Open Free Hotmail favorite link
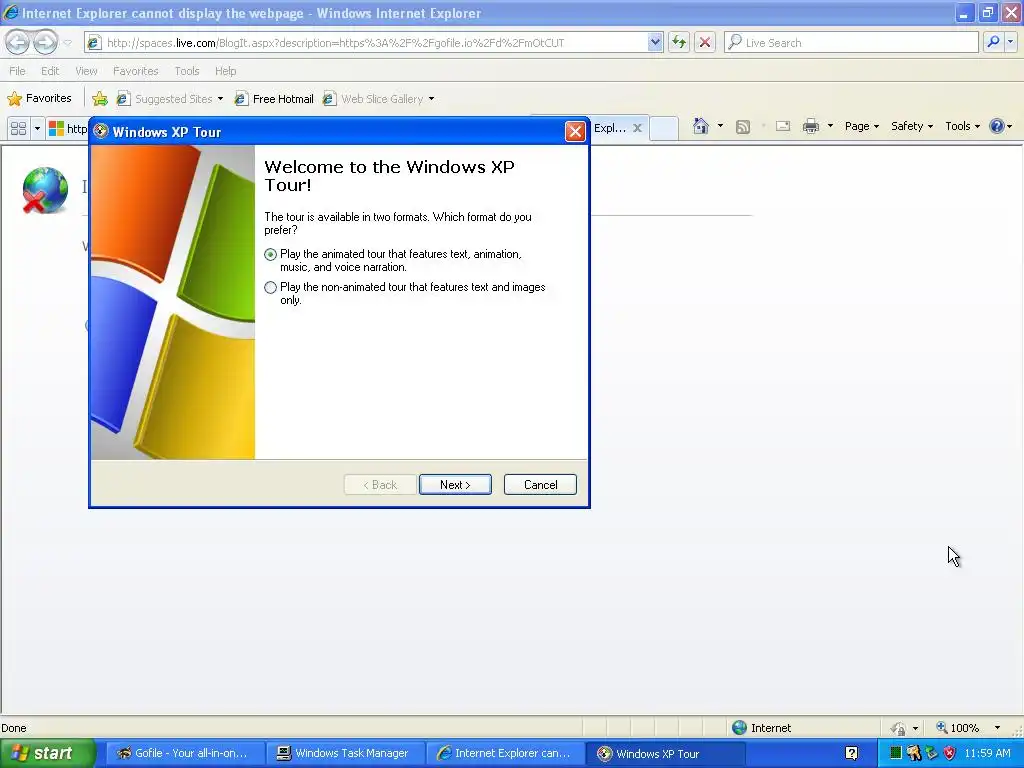The image size is (1024, 768). (274, 99)
